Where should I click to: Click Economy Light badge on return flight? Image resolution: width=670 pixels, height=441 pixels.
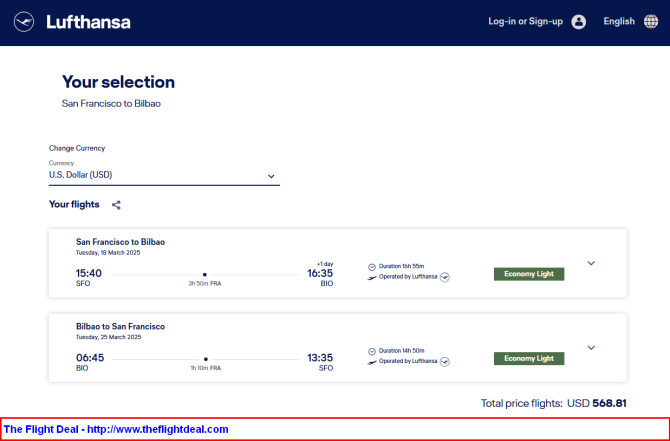pyautogui.click(x=529, y=359)
